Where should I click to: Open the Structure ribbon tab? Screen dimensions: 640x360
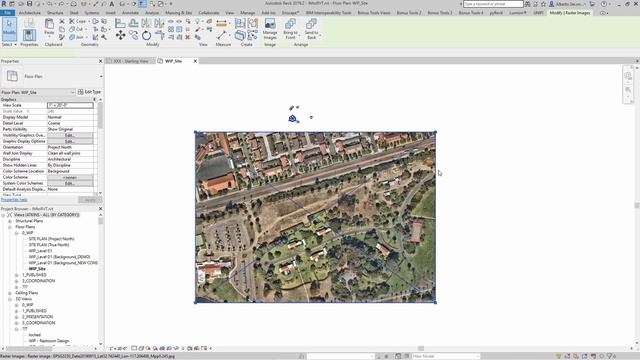pos(55,13)
